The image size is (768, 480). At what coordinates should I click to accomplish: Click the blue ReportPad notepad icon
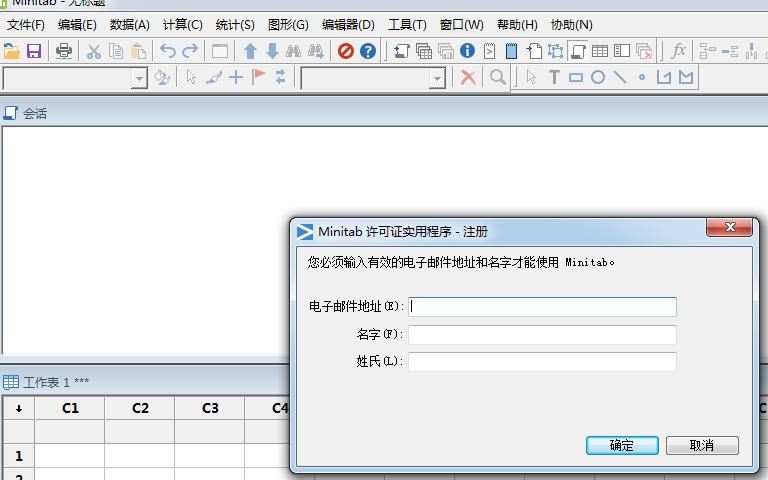[x=511, y=51]
